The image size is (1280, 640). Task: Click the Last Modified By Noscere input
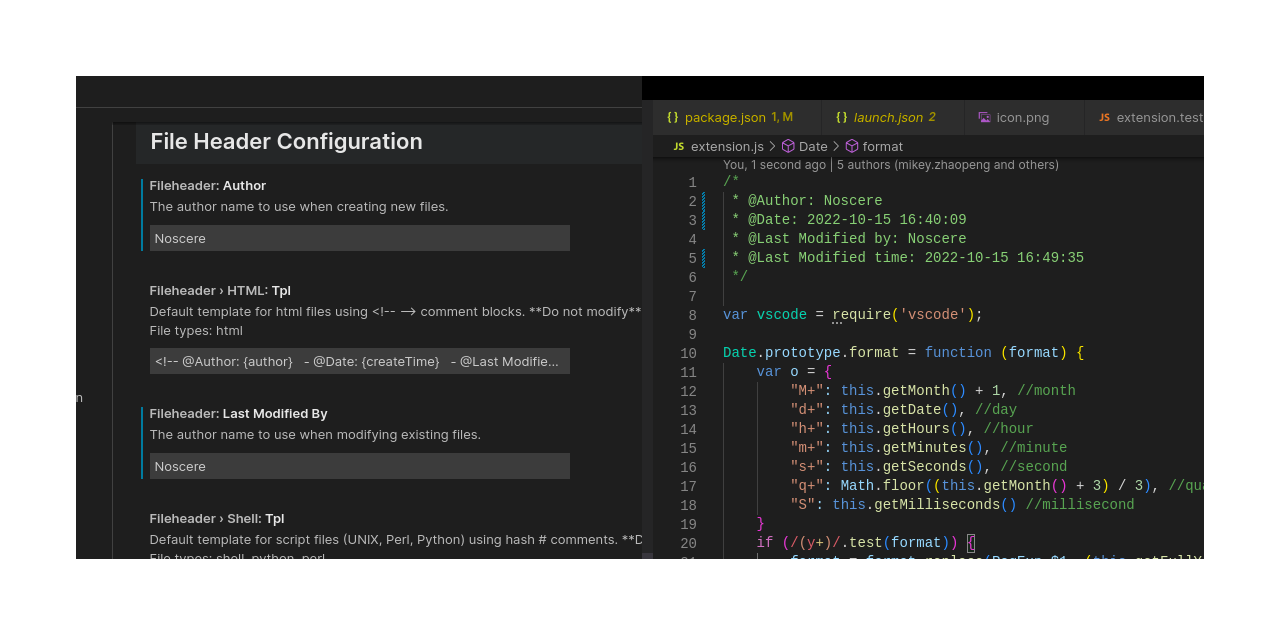pyautogui.click(x=359, y=466)
